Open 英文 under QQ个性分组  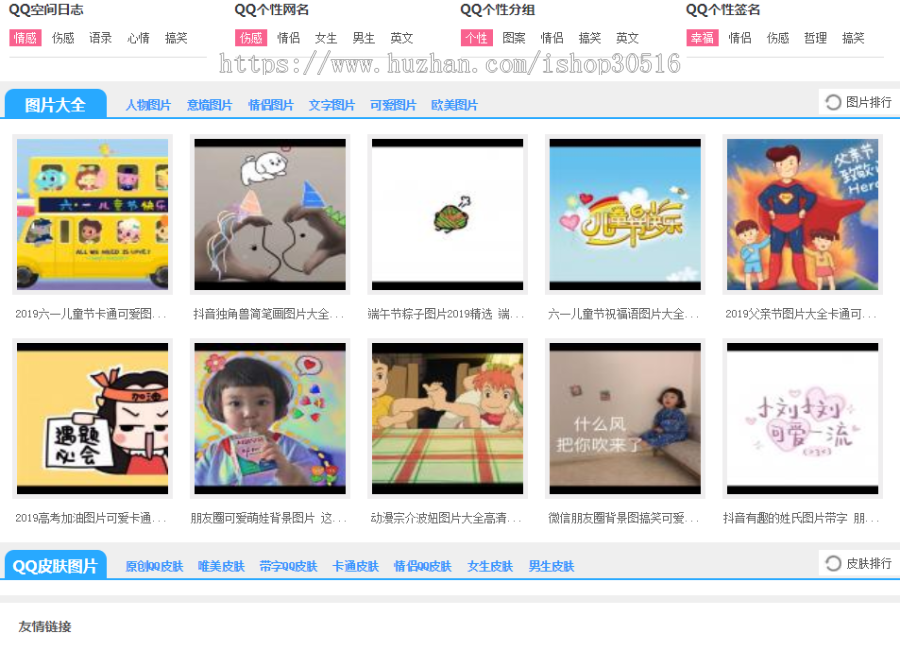point(627,38)
